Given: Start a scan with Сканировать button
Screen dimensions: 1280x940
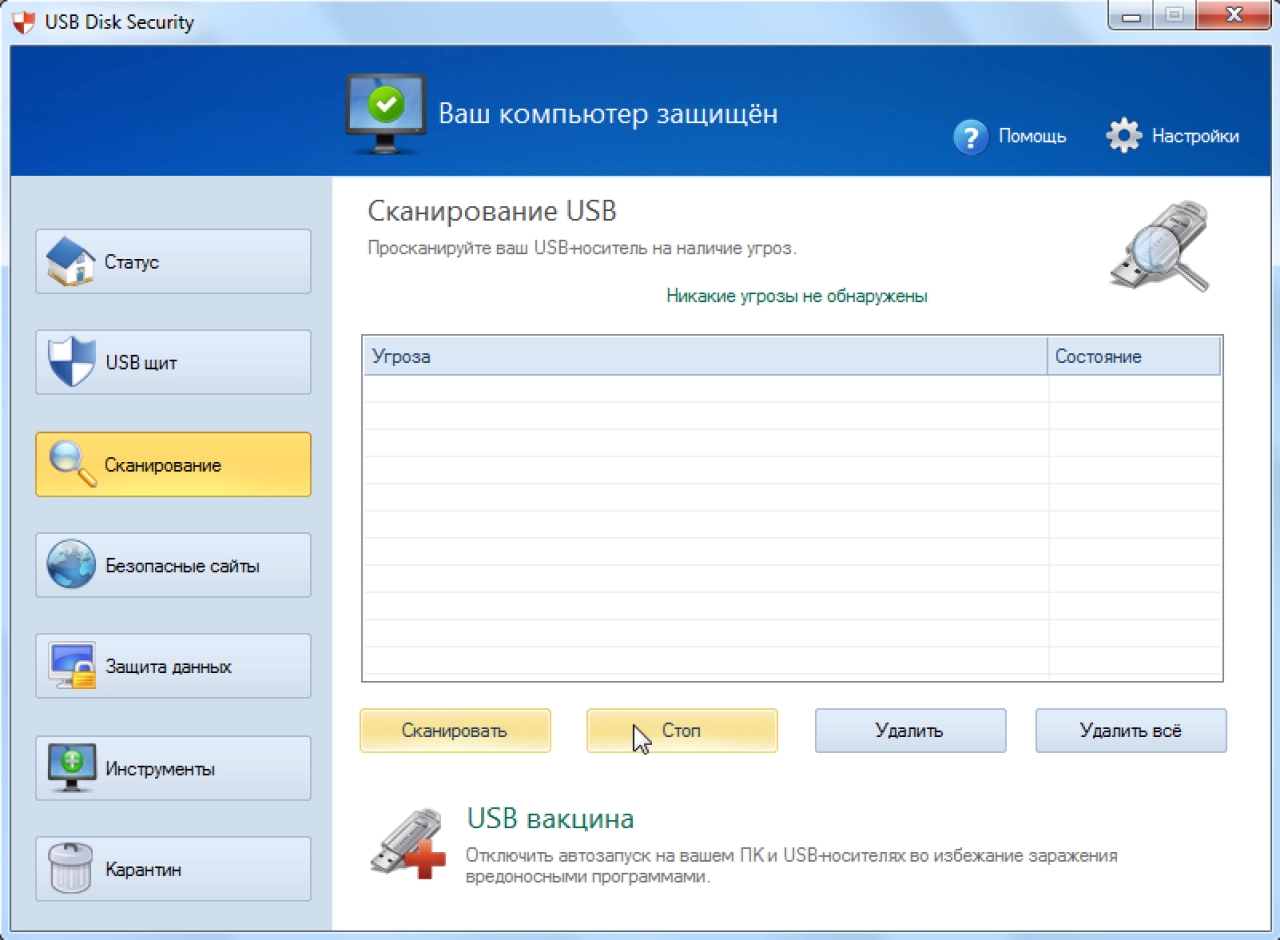Looking at the screenshot, I should click(455, 730).
